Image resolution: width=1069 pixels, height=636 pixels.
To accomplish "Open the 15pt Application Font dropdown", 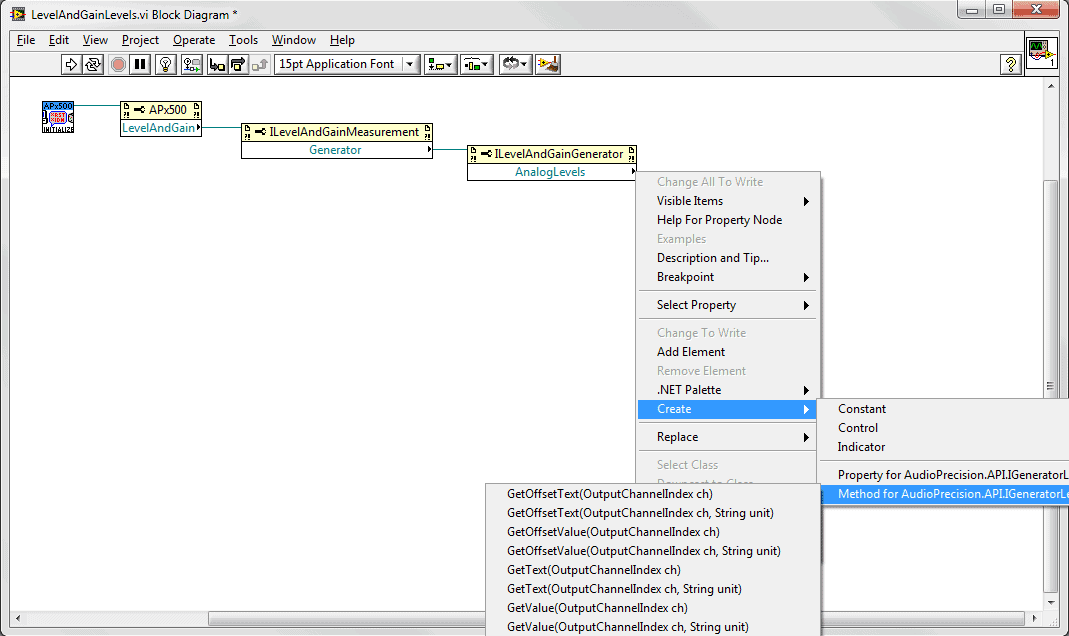I will tap(347, 64).
